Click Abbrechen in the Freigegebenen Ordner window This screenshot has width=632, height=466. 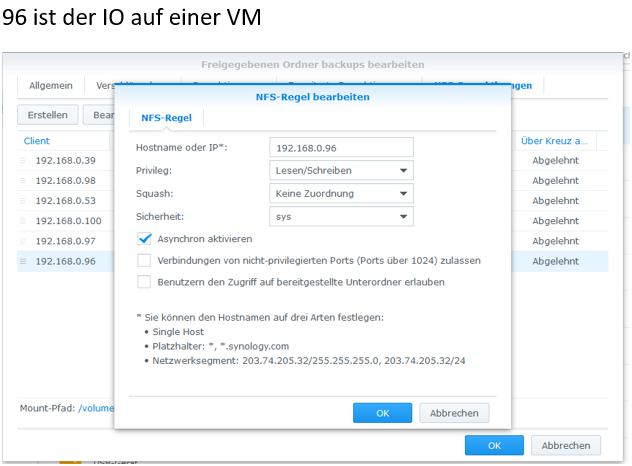tap(566, 445)
